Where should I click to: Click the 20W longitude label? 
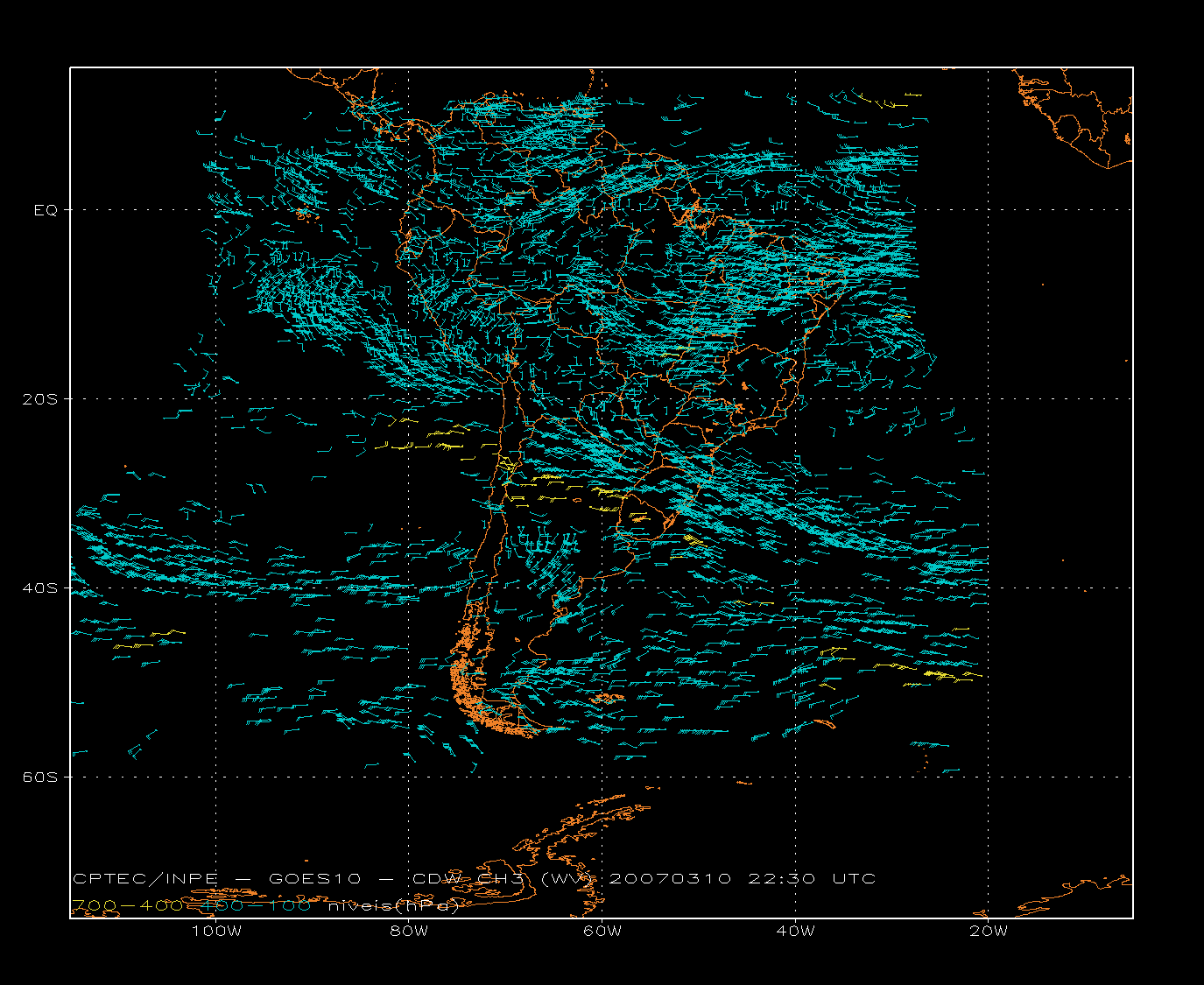(x=989, y=932)
